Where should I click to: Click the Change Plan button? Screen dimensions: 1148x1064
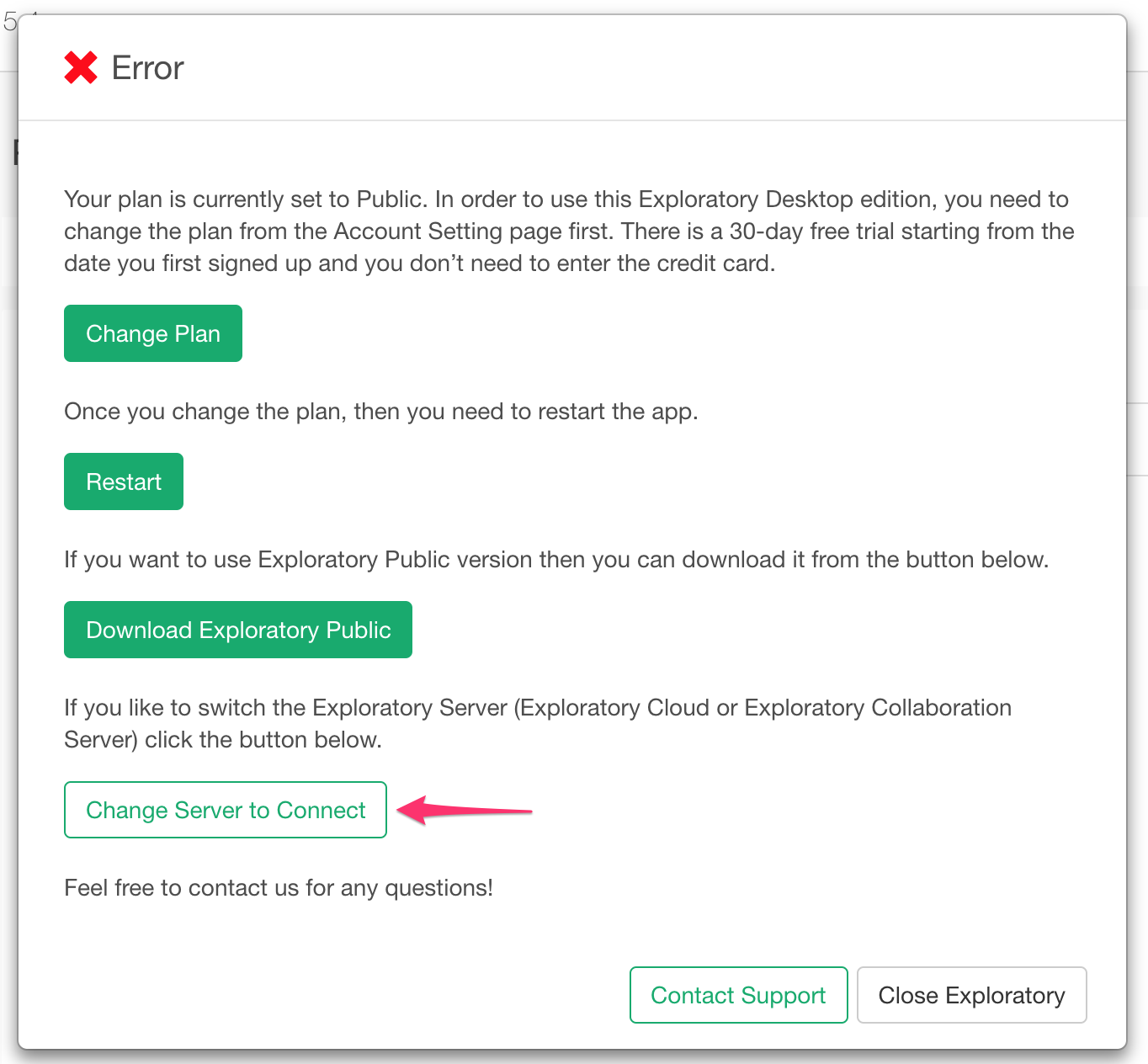coord(153,333)
